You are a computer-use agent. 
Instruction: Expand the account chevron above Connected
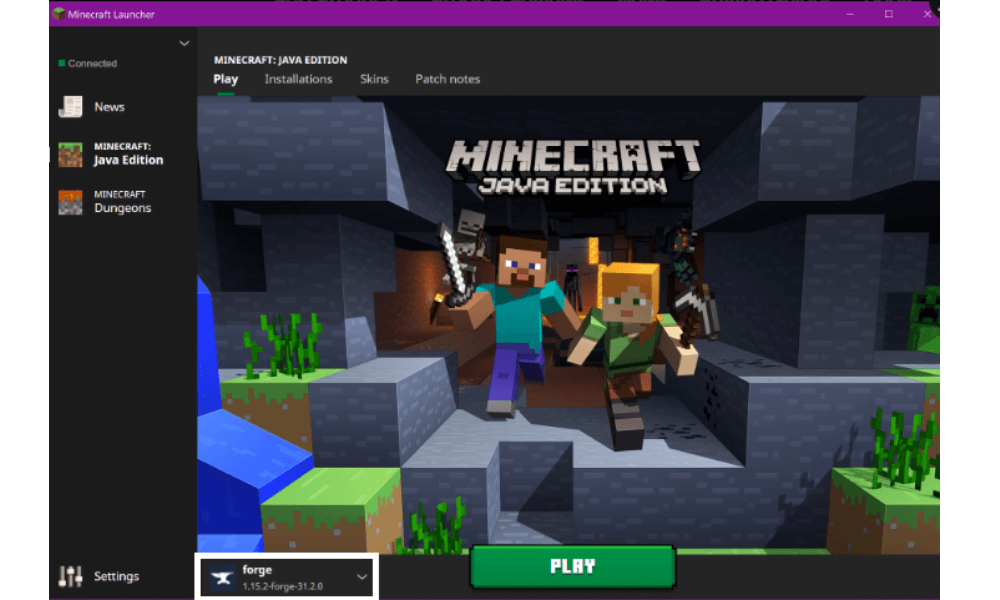[x=184, y=44]
